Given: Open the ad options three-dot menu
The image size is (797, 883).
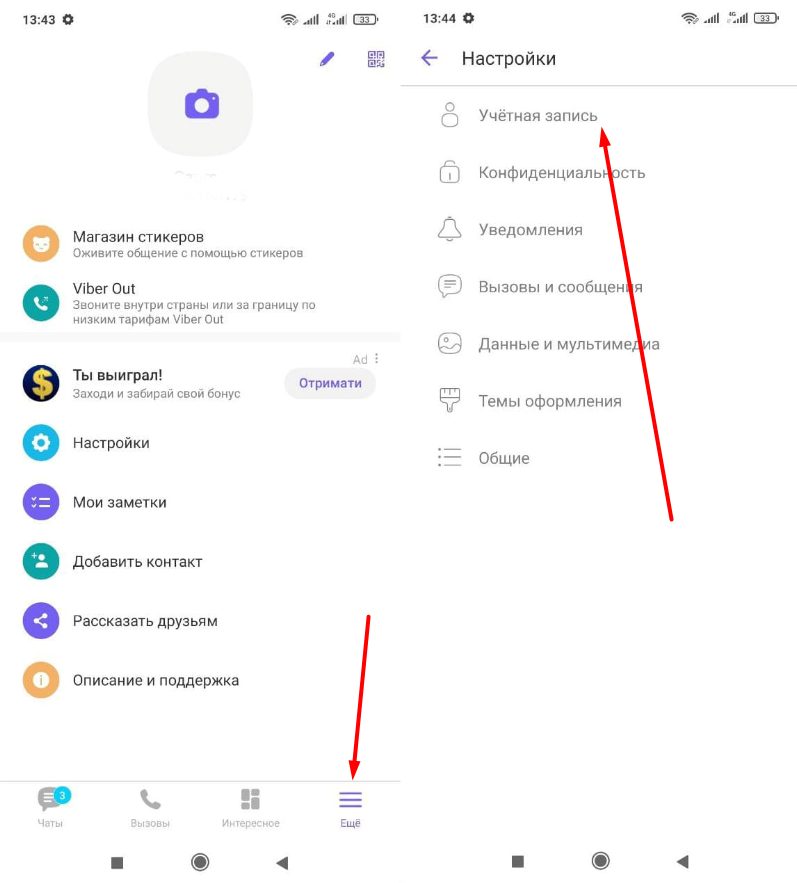Looking at the screenshot, I should pos(376,358).
